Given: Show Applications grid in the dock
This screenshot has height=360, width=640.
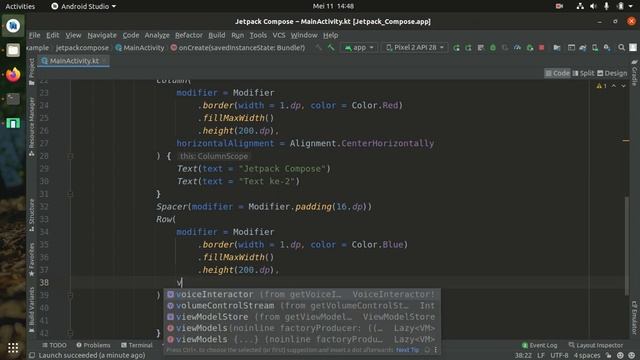Looking at the screenshot, I should [x=13, y=348].
